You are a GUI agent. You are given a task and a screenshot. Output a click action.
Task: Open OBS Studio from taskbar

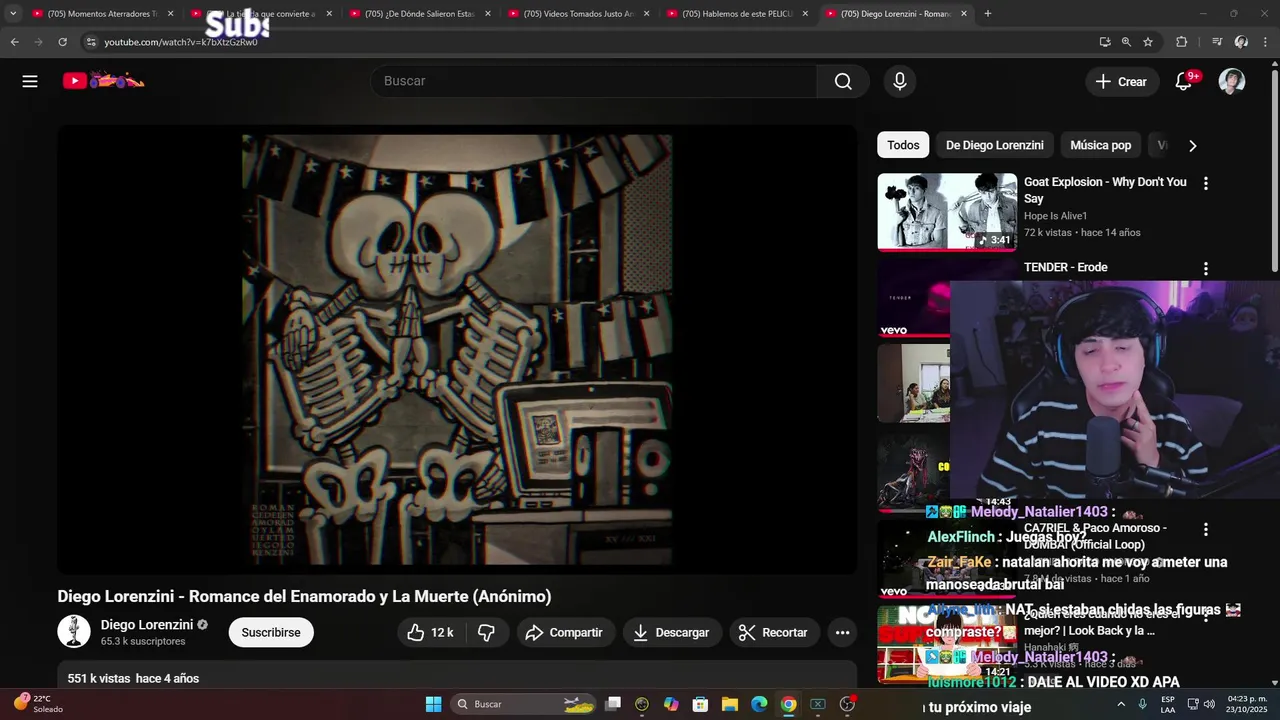pyautogui.click(x=847, y=704)
